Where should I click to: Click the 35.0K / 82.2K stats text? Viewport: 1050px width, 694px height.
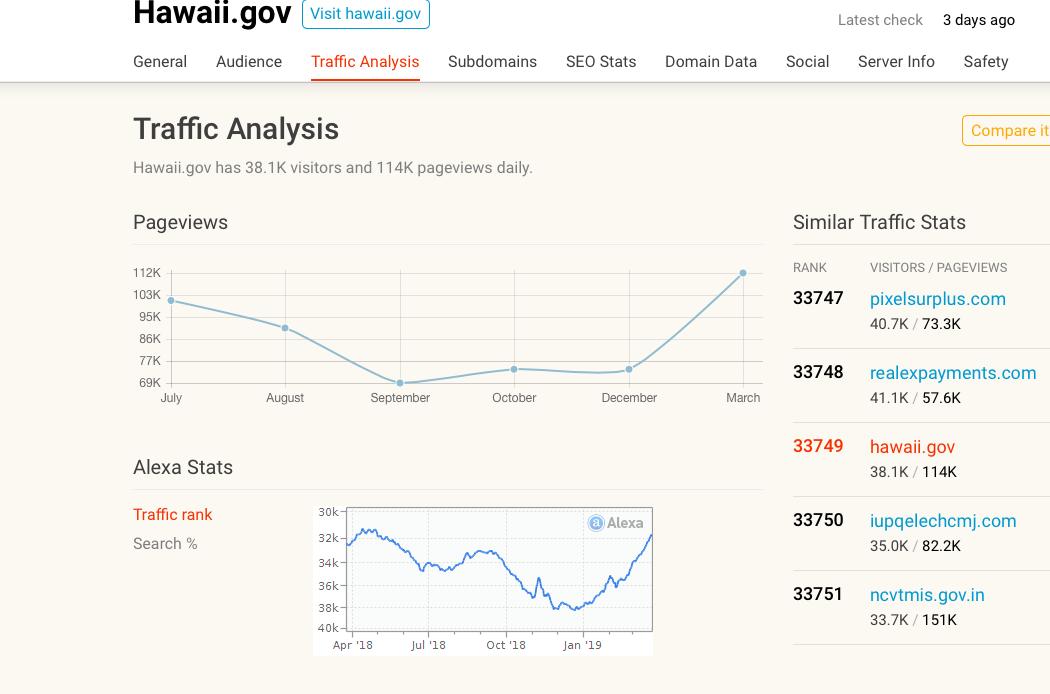(915, 546)
